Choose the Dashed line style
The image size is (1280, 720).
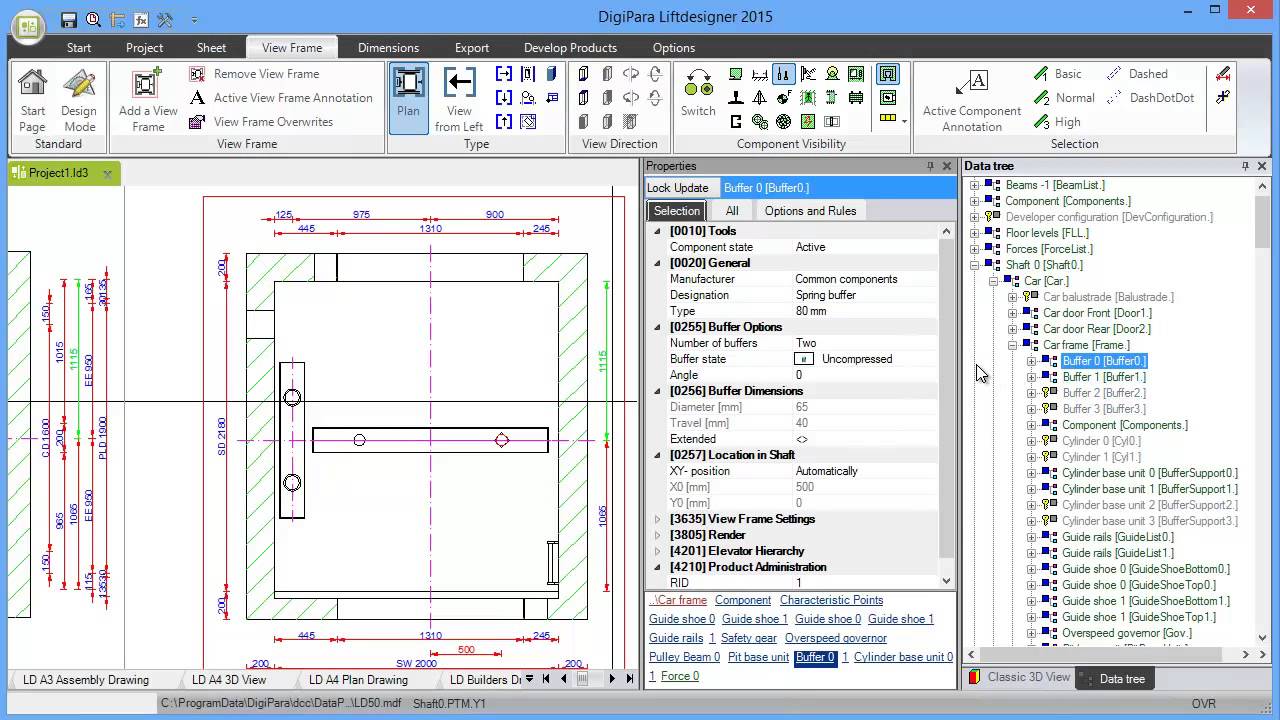(x=1136, y=74)
